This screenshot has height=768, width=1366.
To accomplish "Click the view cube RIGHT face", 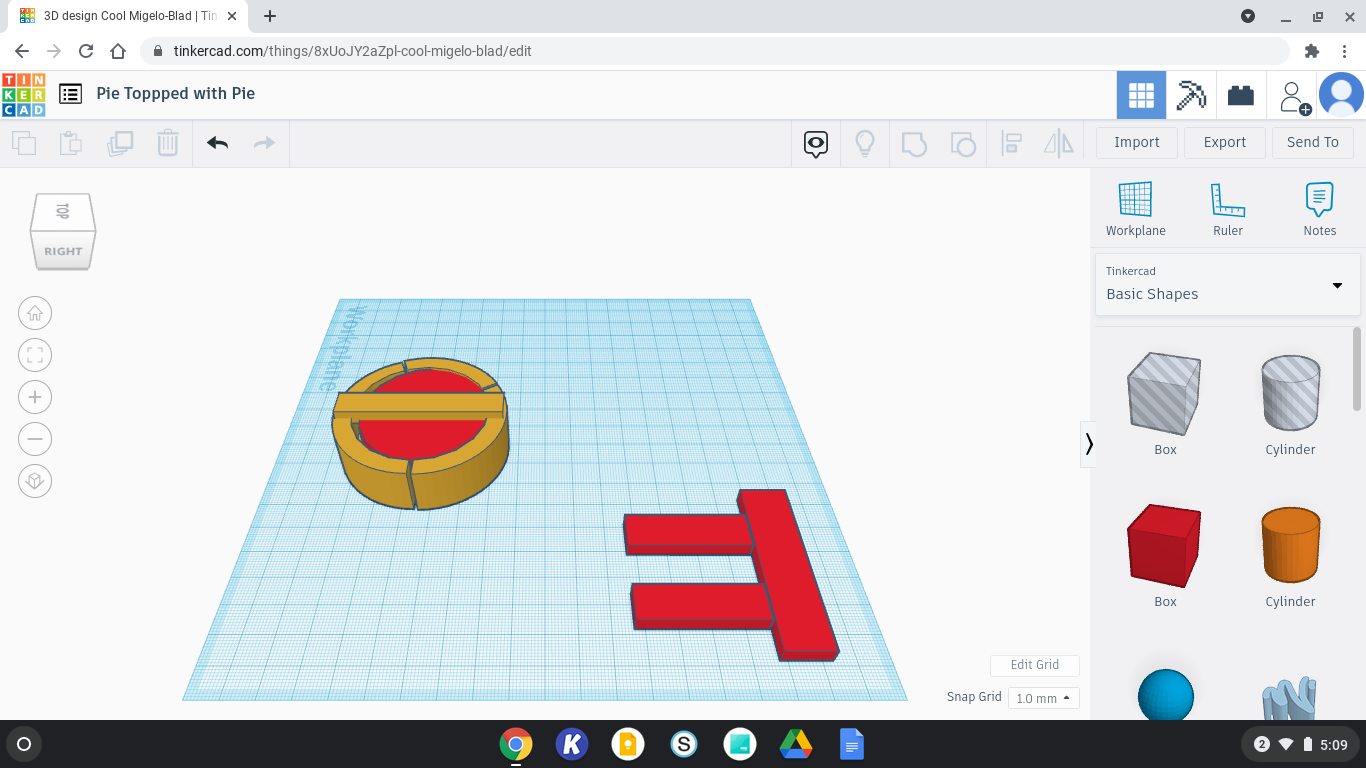I will coord(63,251).
